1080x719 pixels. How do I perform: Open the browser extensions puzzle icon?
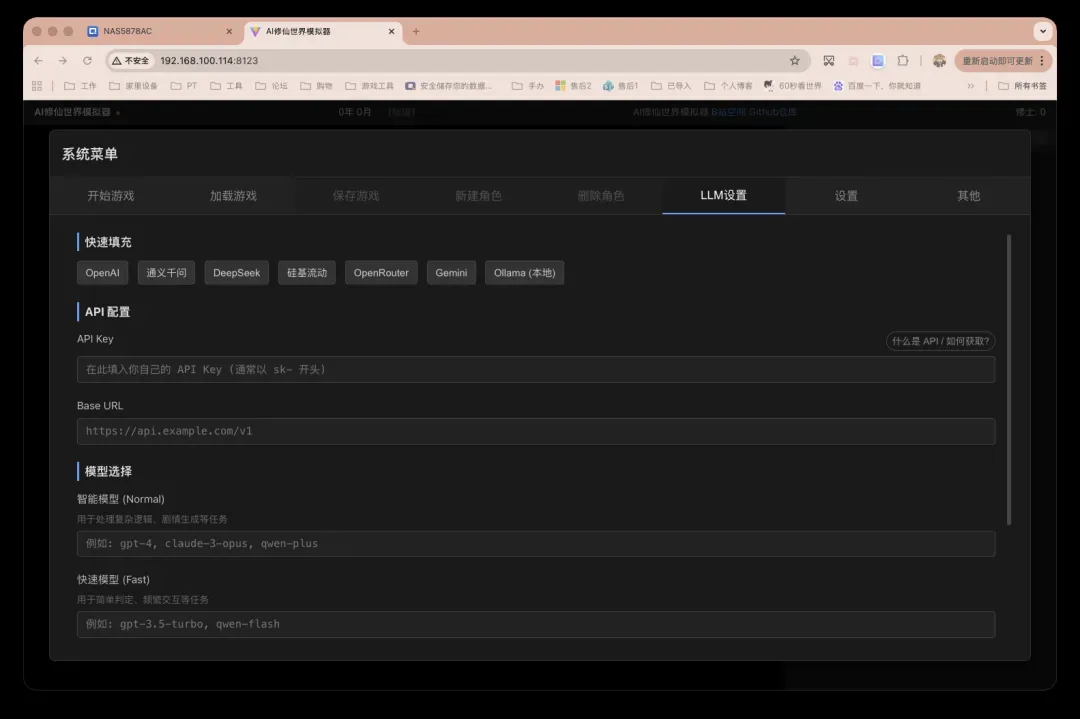pyautogui.click(x=903, y=61)
